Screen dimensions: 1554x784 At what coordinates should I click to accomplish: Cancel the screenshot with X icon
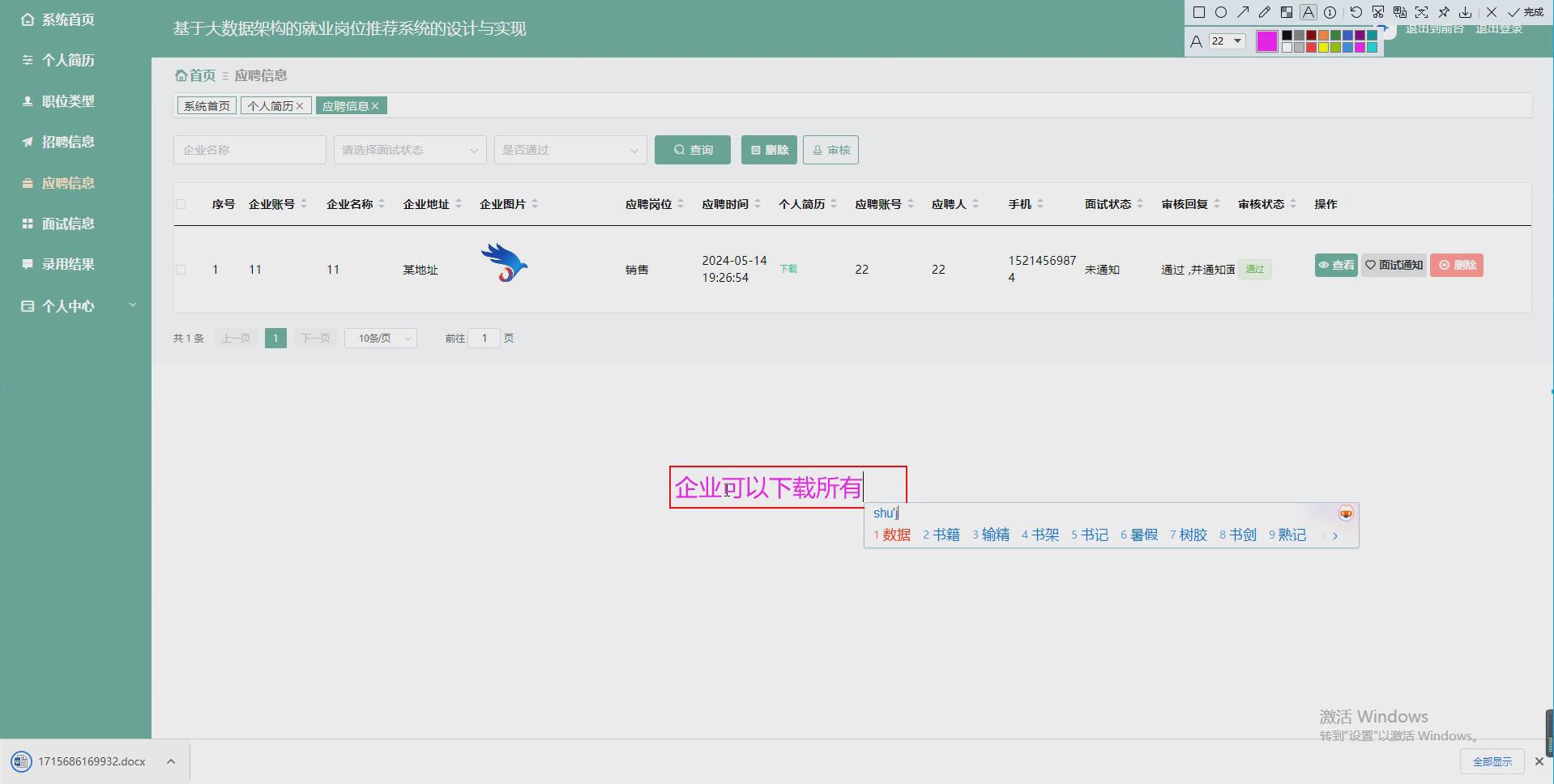coord(1492,12)
